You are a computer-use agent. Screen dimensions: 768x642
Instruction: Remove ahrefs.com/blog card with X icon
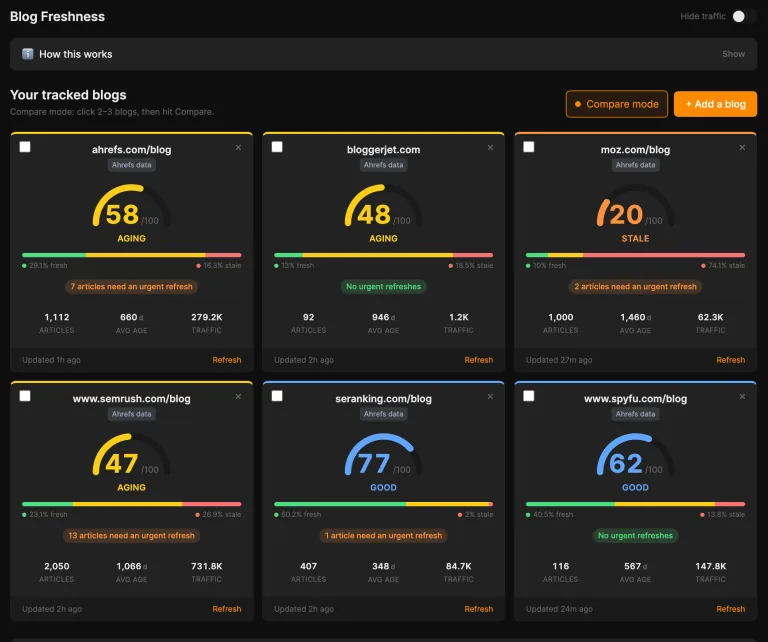[x=238, y=147]
